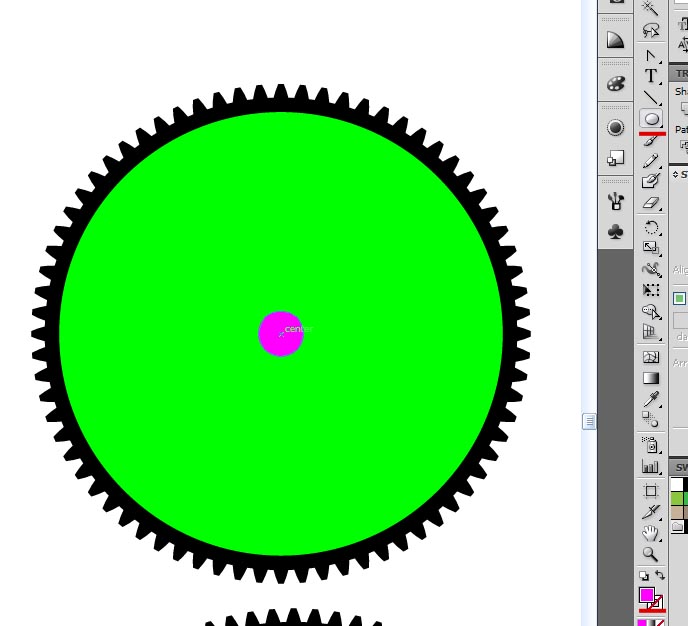The width and height of the screenshot is (688, 626).
Task: Select the Hand tool
Action: click(650, 533)
